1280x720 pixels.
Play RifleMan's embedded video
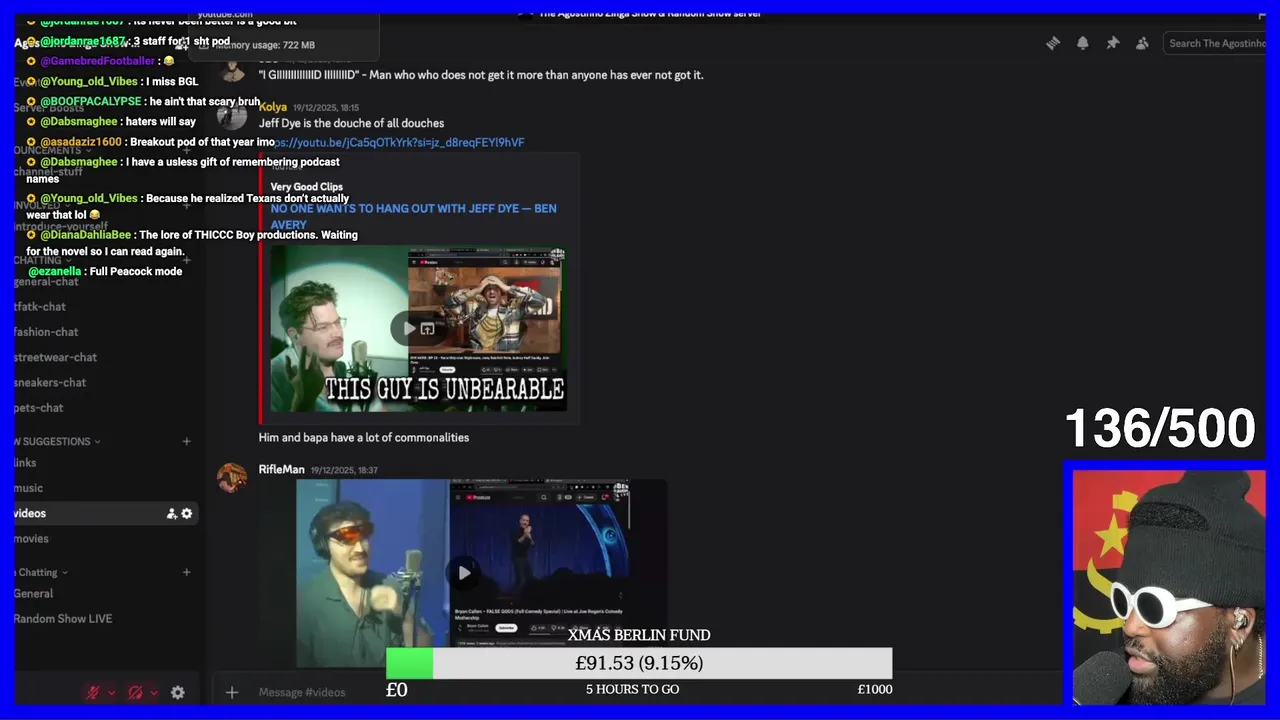(464, 573)
